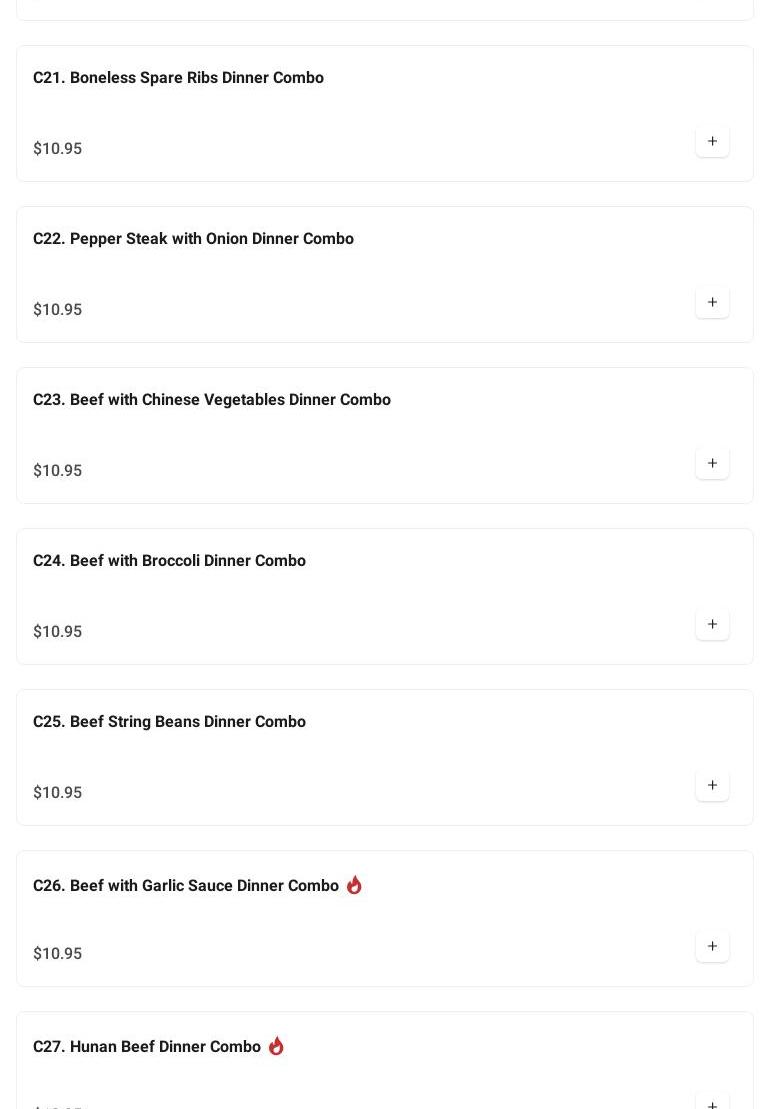The height and width of the screenshot is (1109, 770).
Task: Open C21 Boneless Spare Ribs Dinner Combo title
Action: tap(178, 78)
